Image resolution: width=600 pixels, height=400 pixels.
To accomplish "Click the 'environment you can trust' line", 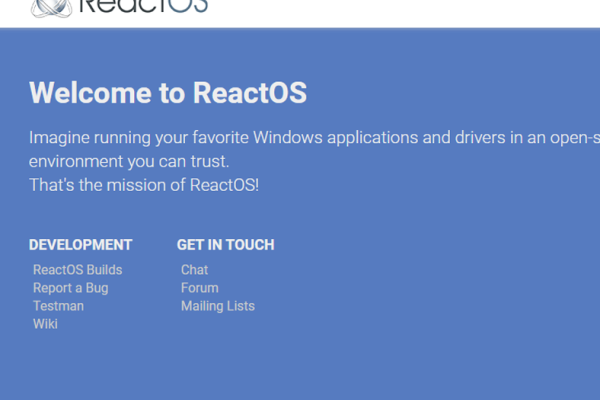I will point(129,161).
